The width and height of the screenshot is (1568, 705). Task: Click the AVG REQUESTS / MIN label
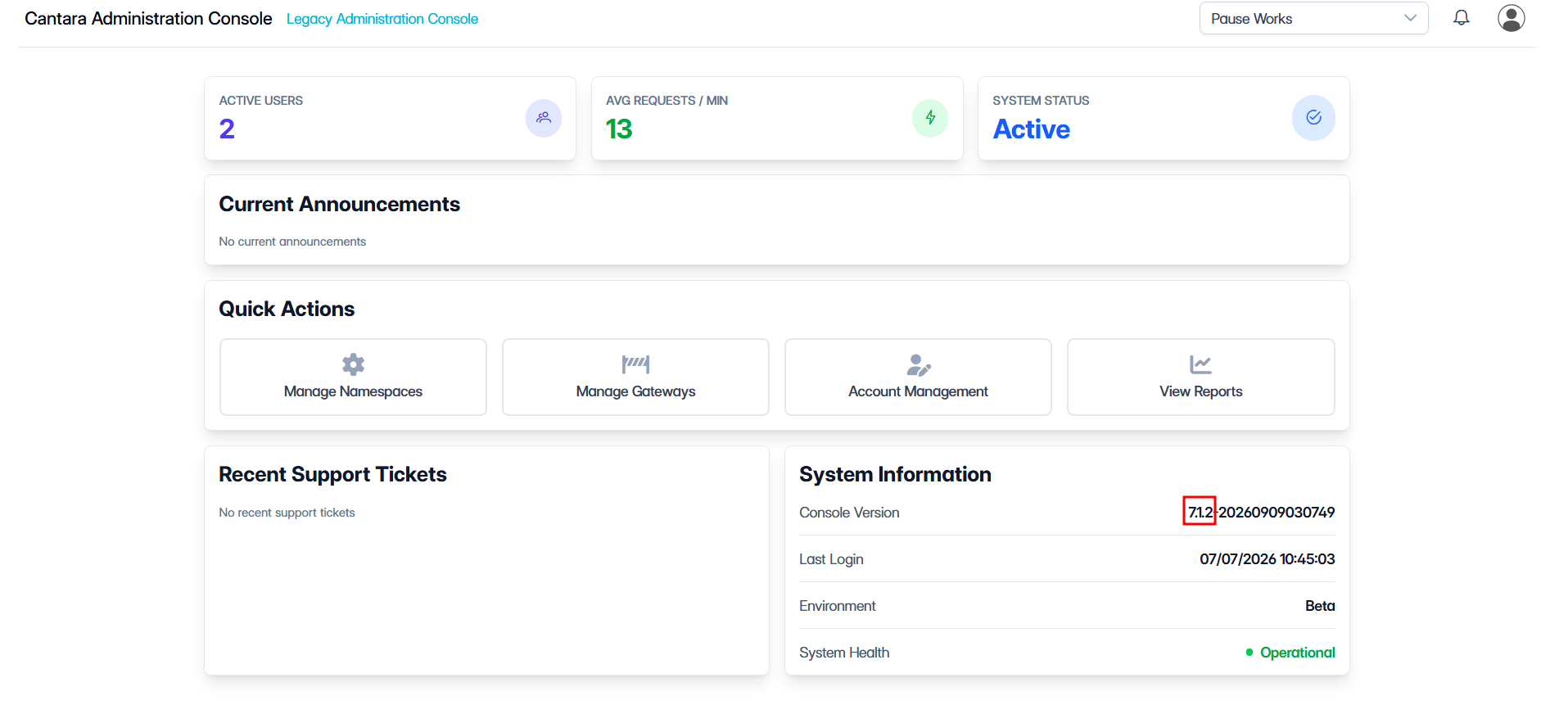[x=667, y=101]
